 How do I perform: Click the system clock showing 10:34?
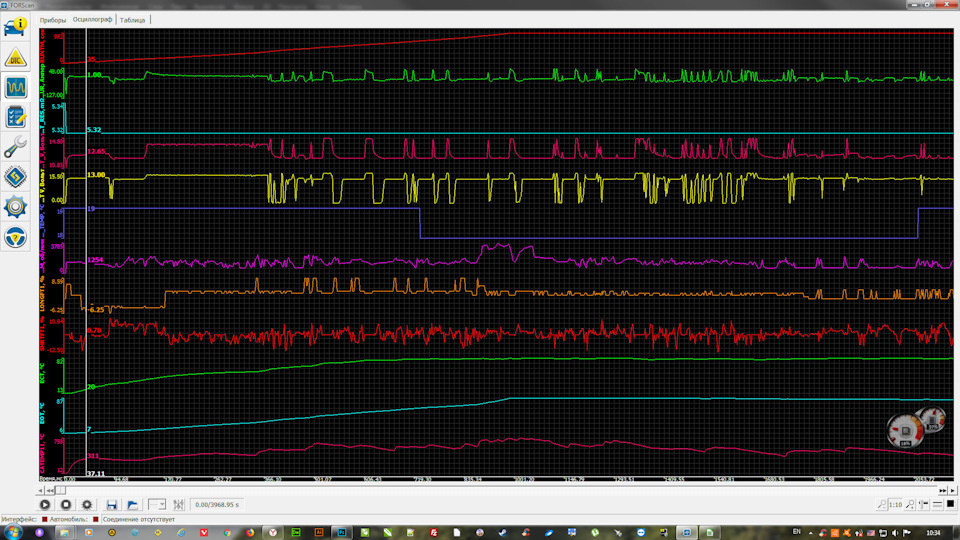[x=933, y=533]
